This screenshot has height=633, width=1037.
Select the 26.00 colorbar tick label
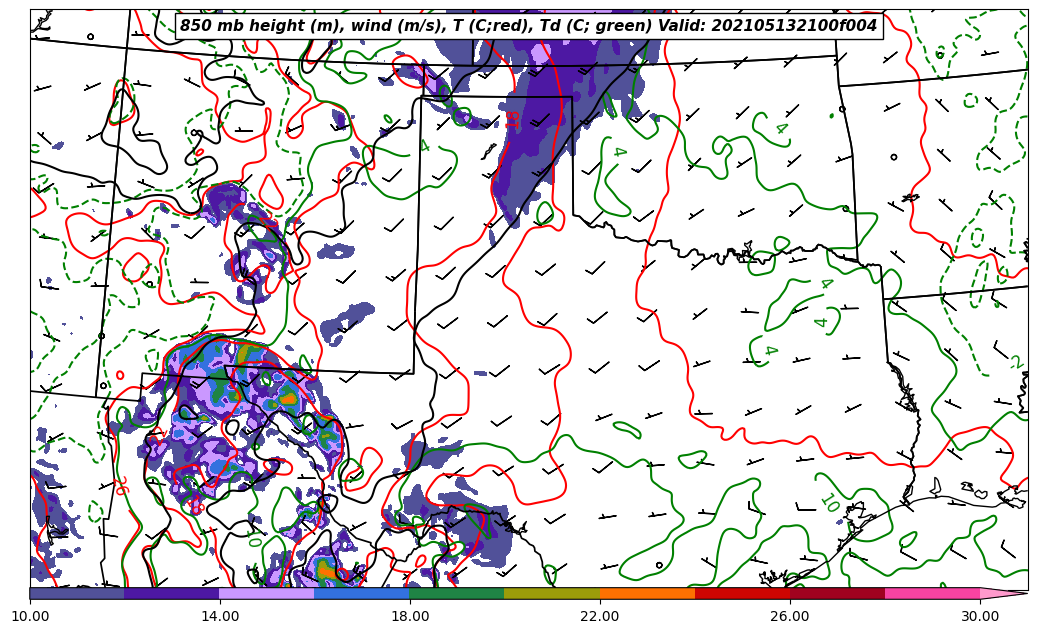[790, 616]
